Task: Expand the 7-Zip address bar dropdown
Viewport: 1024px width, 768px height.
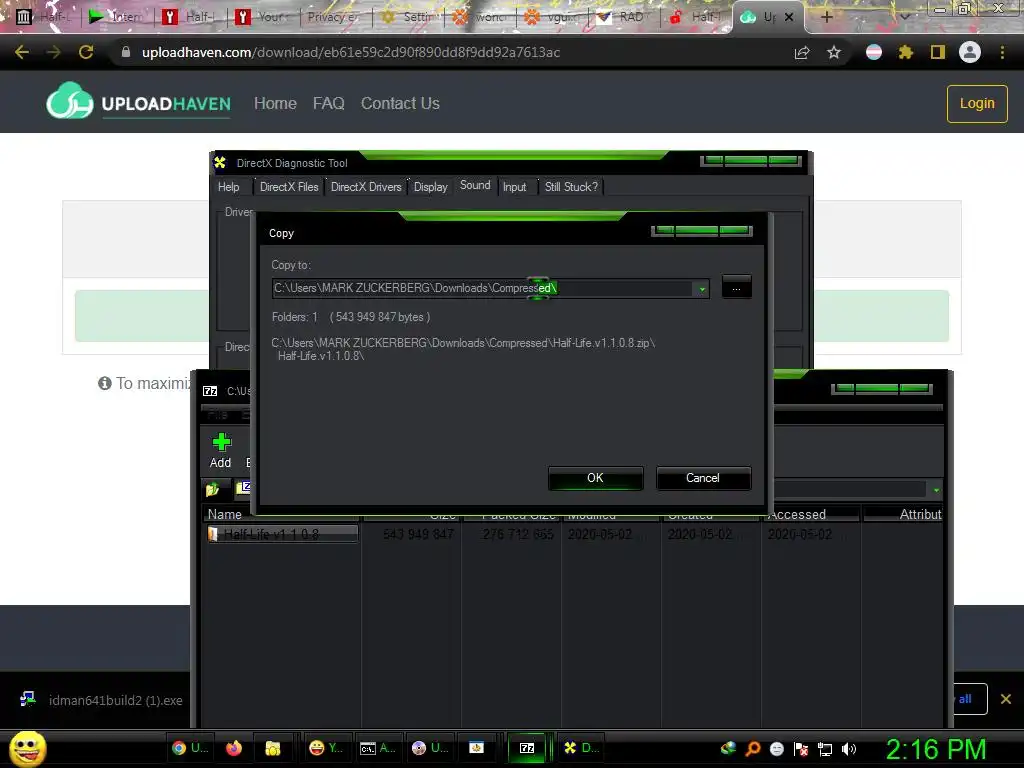Action: point(936,490)
